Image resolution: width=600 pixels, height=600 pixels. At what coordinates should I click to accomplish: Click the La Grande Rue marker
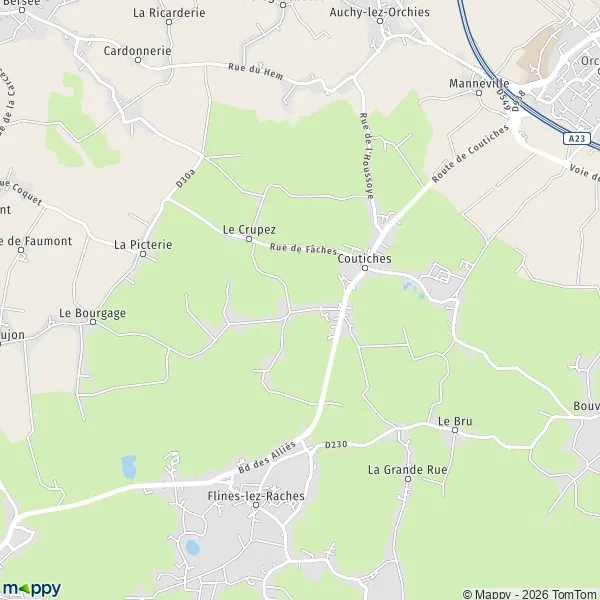pyautogui.click(x=408, y=479)
